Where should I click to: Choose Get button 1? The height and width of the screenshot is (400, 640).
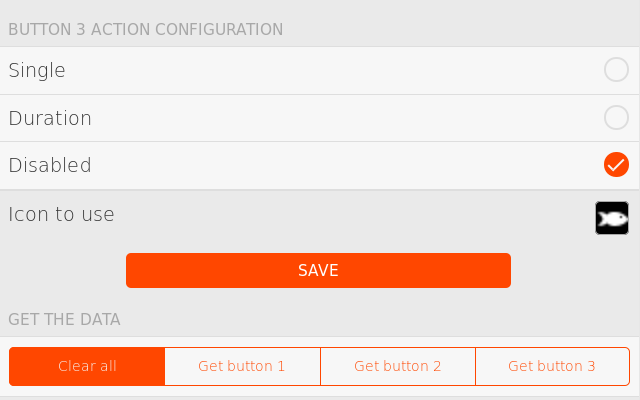click(x=242, y=366)
